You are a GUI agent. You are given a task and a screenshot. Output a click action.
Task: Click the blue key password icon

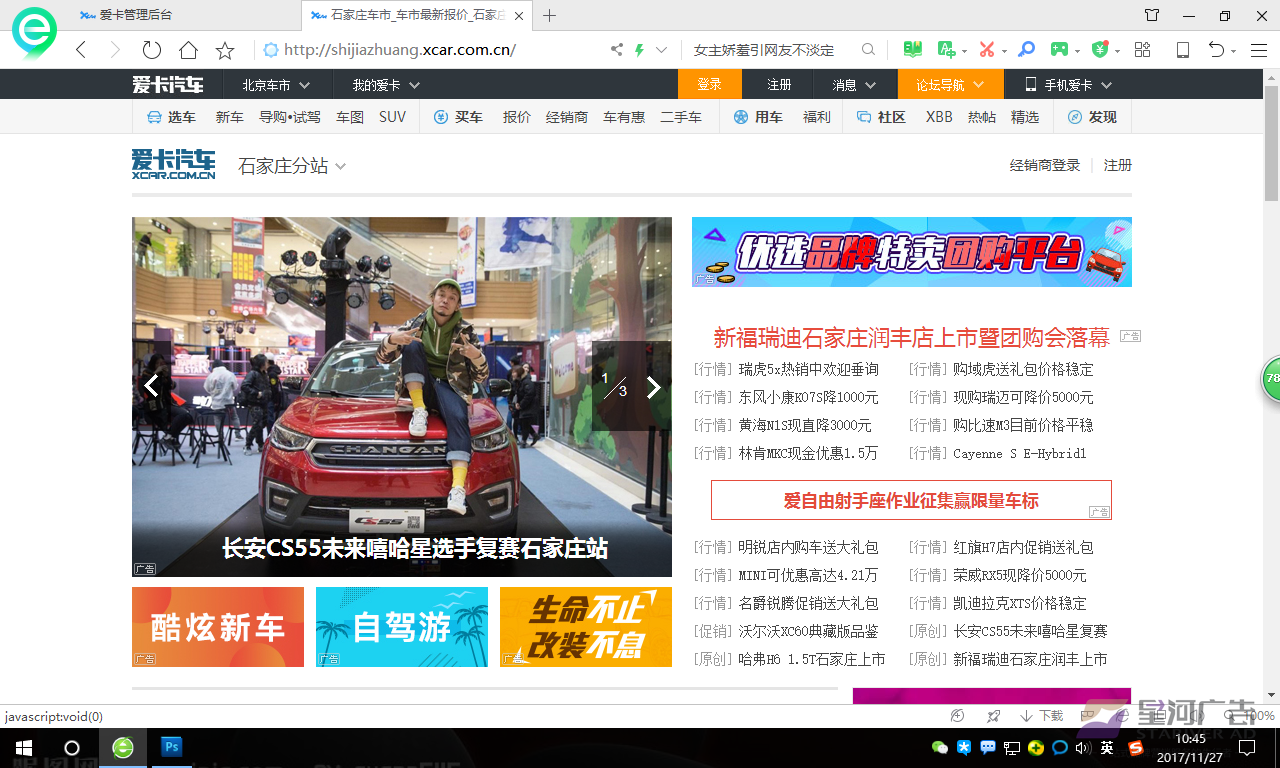click(x=1026, y=50)
